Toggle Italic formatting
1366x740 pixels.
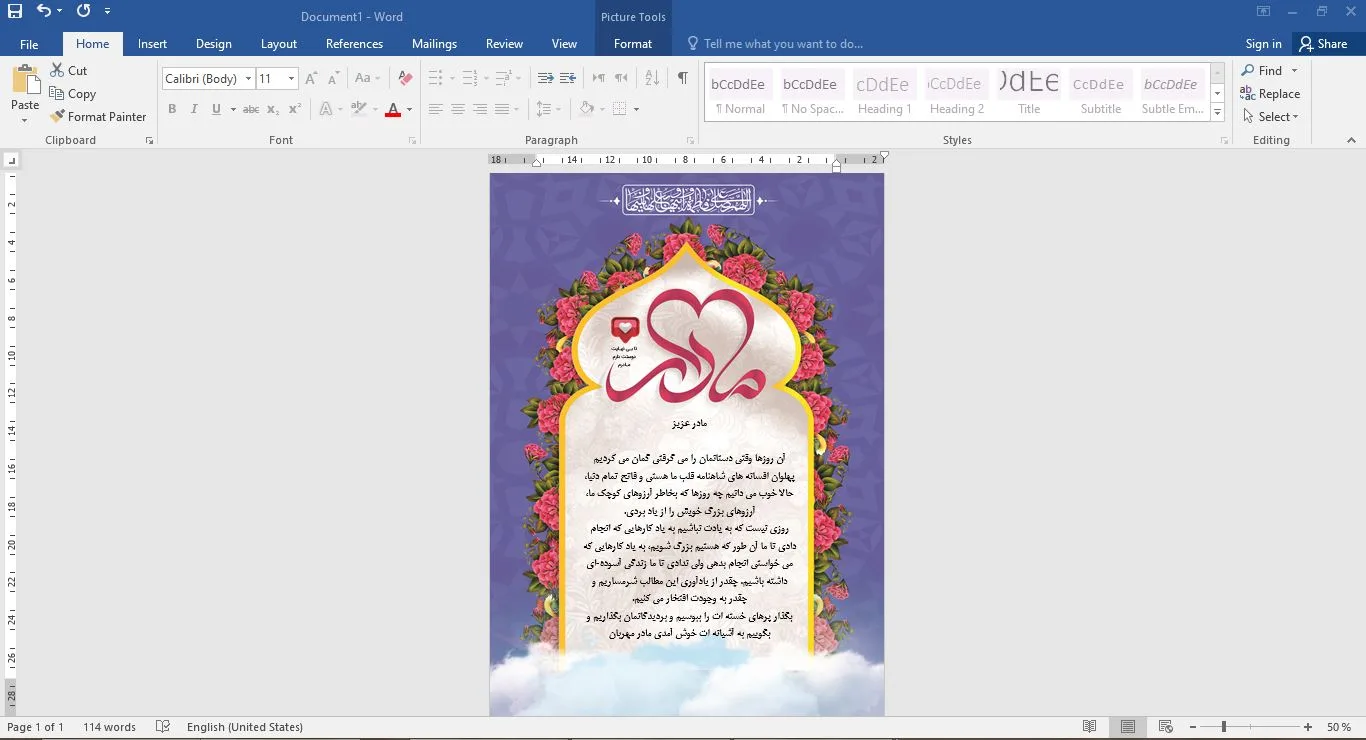pos(194,109)
